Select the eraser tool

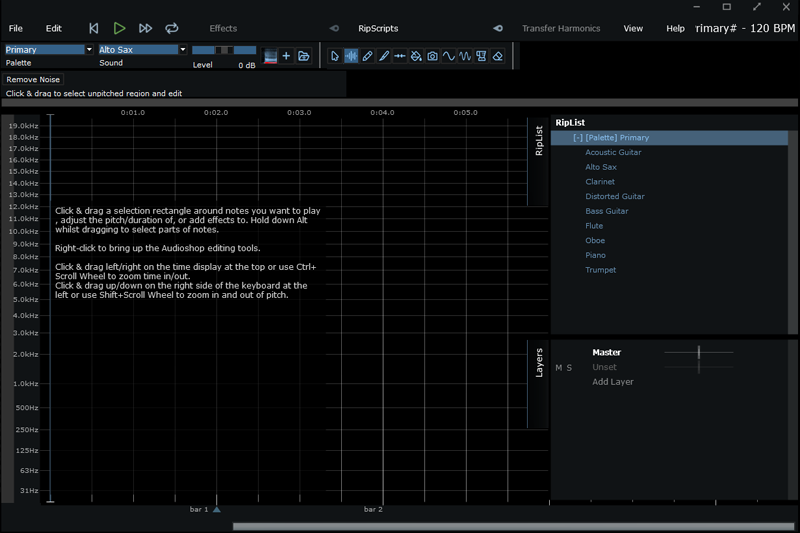[x=498, y=56]
